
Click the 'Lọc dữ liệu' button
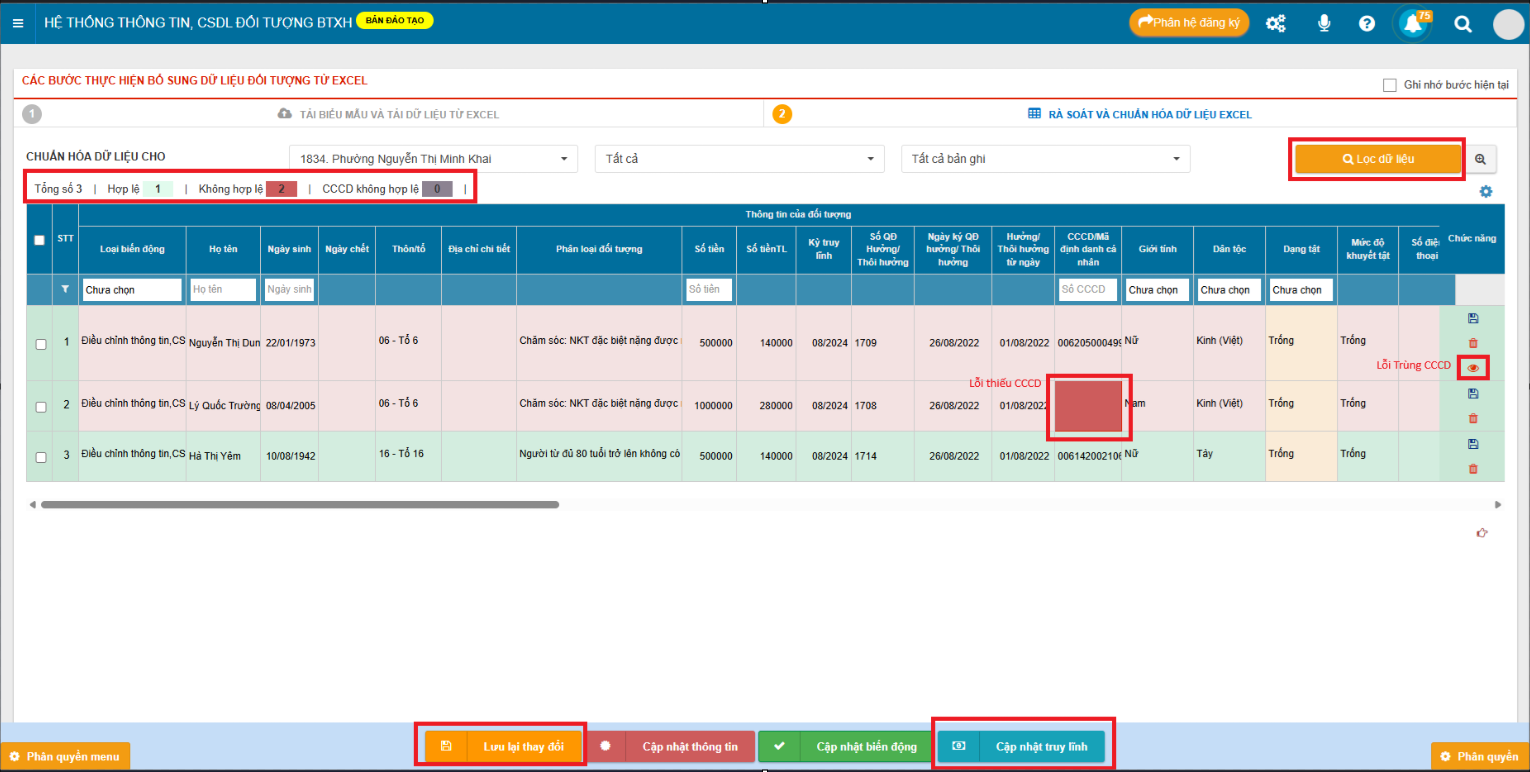(1377, 159)
